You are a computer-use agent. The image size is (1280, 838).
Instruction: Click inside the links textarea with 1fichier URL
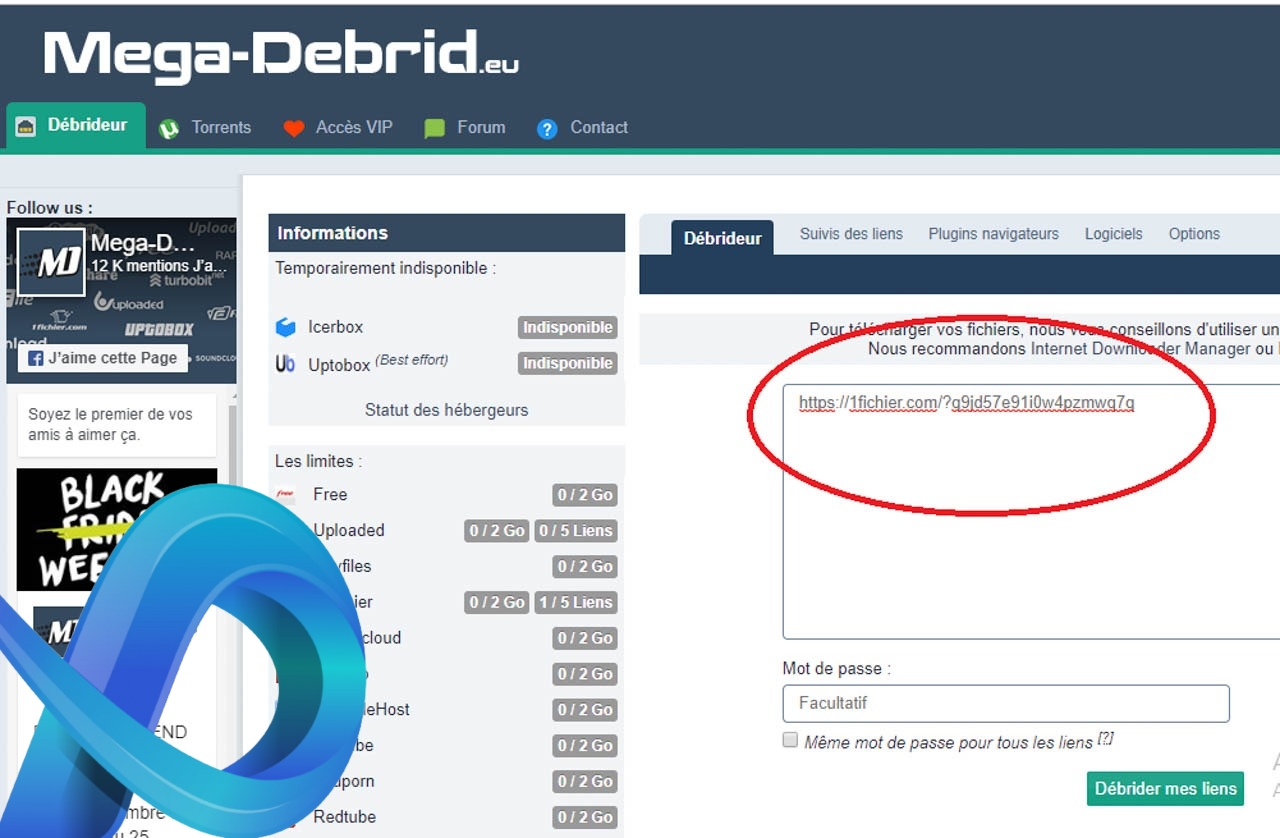(x=1031, y=511)
